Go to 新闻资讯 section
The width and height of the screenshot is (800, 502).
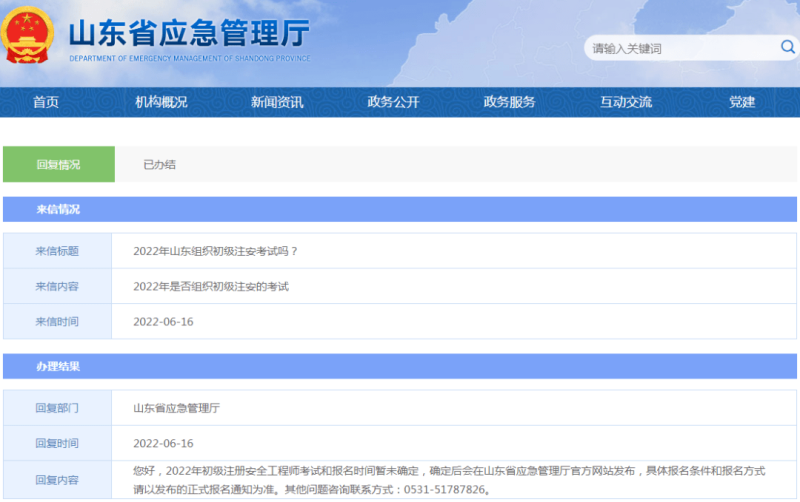coord(277,102)
